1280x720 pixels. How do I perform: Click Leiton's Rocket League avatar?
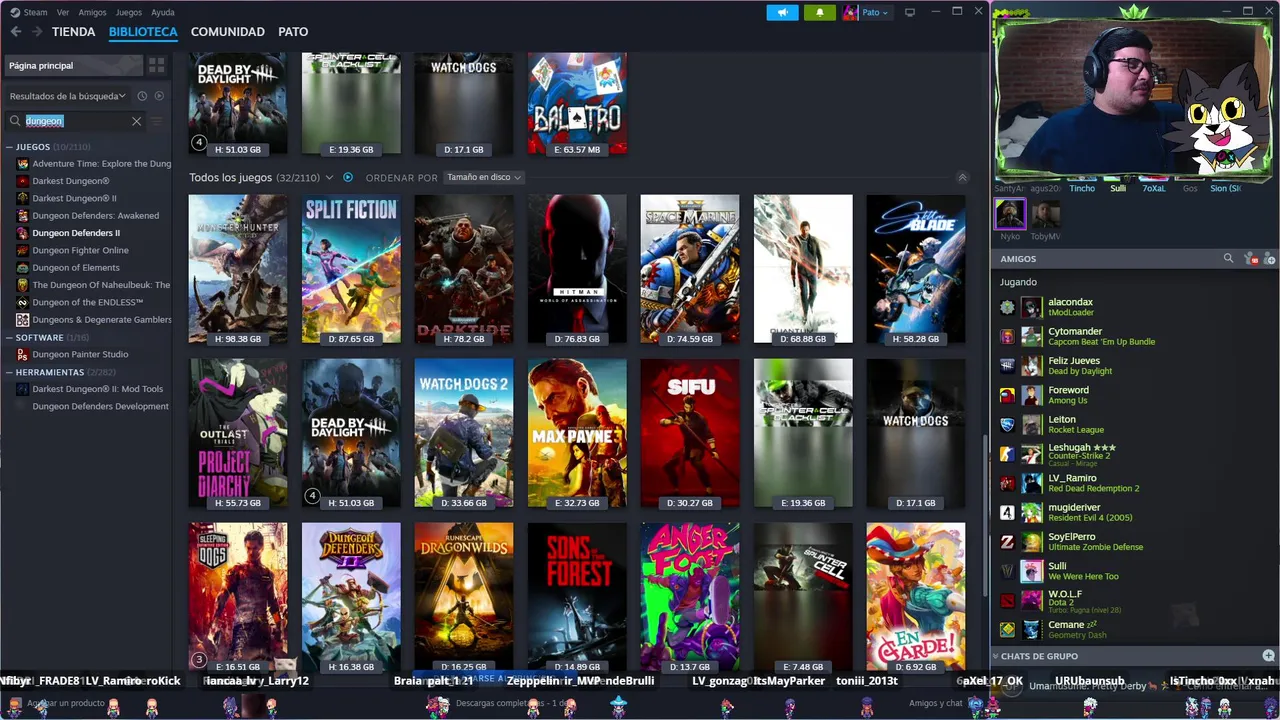point(1031,424)
